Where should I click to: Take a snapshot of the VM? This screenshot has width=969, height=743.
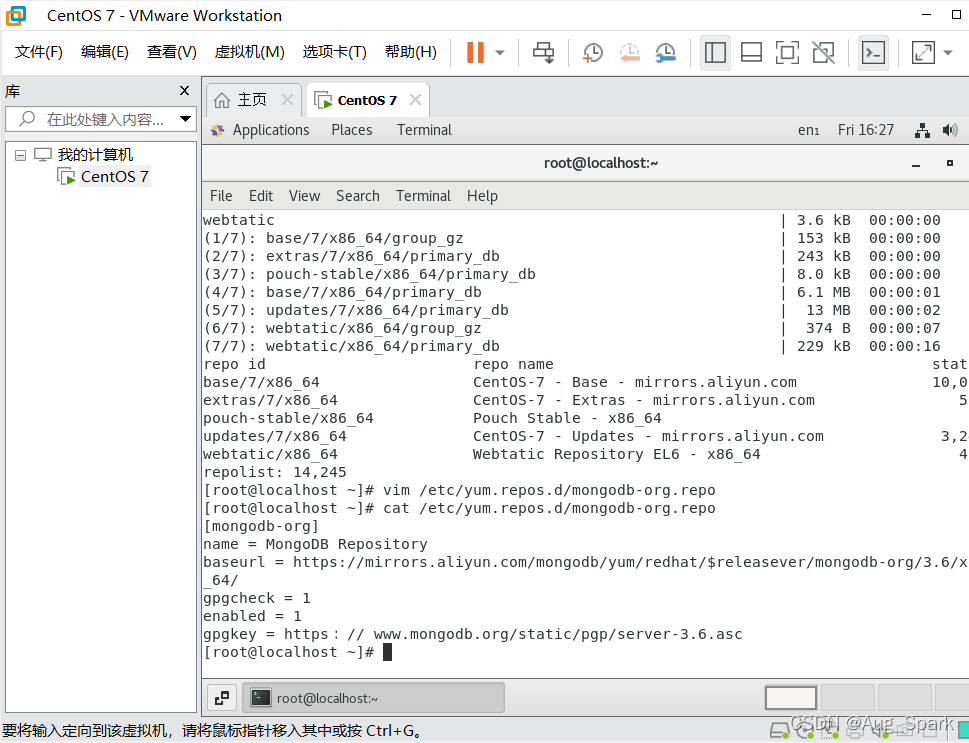(x=593, y=53)
